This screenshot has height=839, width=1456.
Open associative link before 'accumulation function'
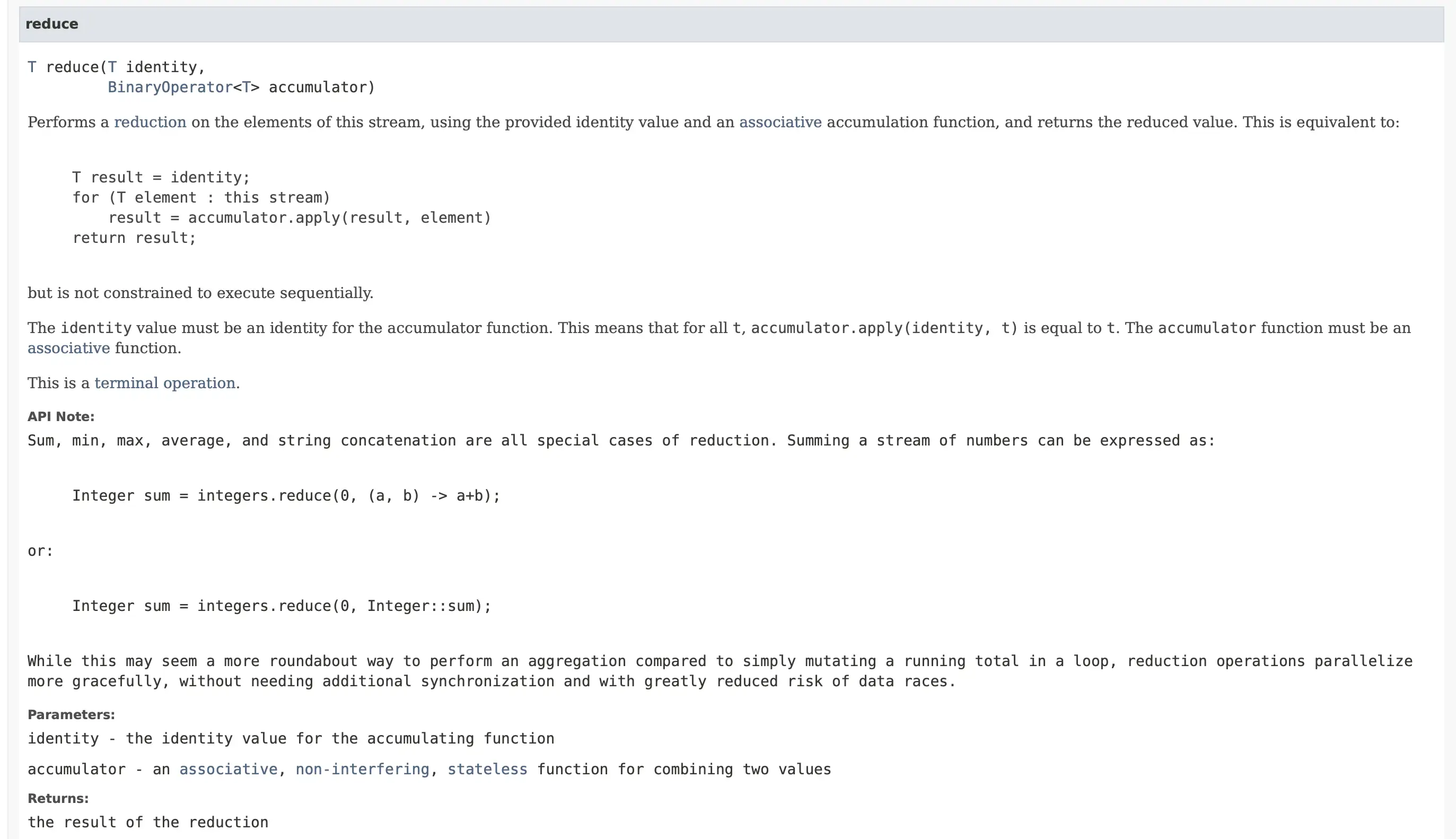point(780,122)
